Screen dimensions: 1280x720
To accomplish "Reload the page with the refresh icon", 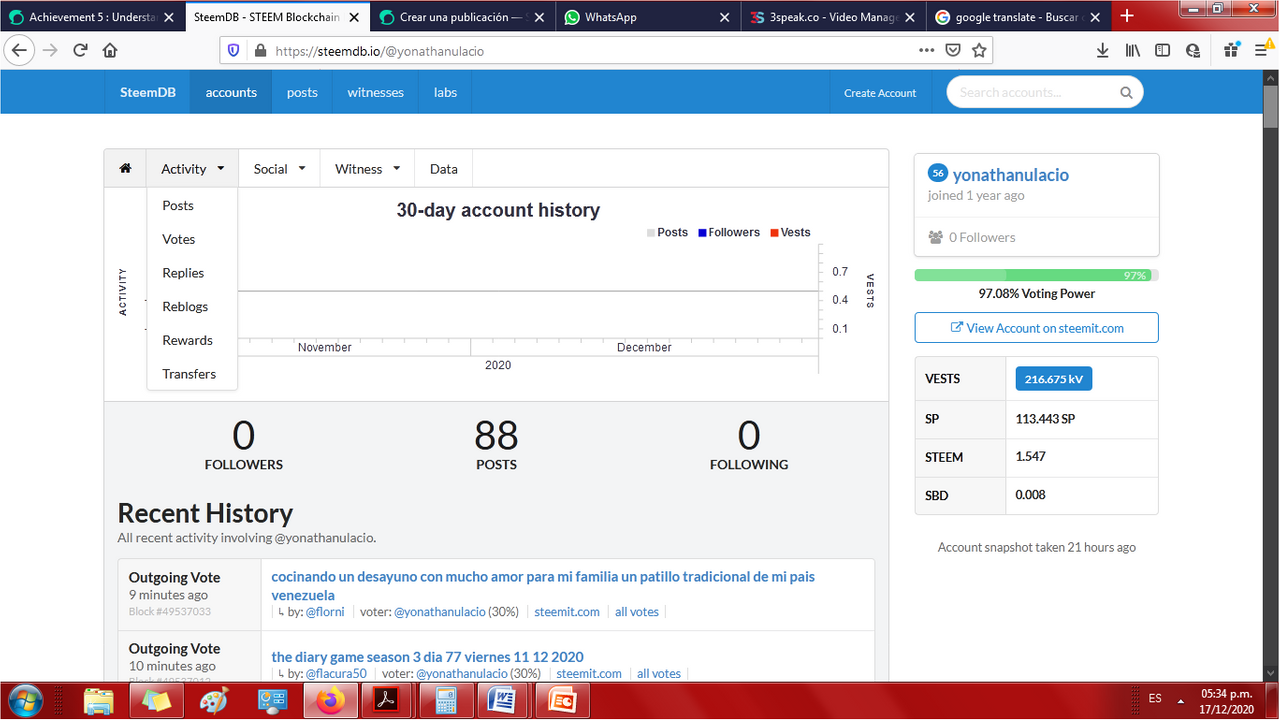I will 81,50.
